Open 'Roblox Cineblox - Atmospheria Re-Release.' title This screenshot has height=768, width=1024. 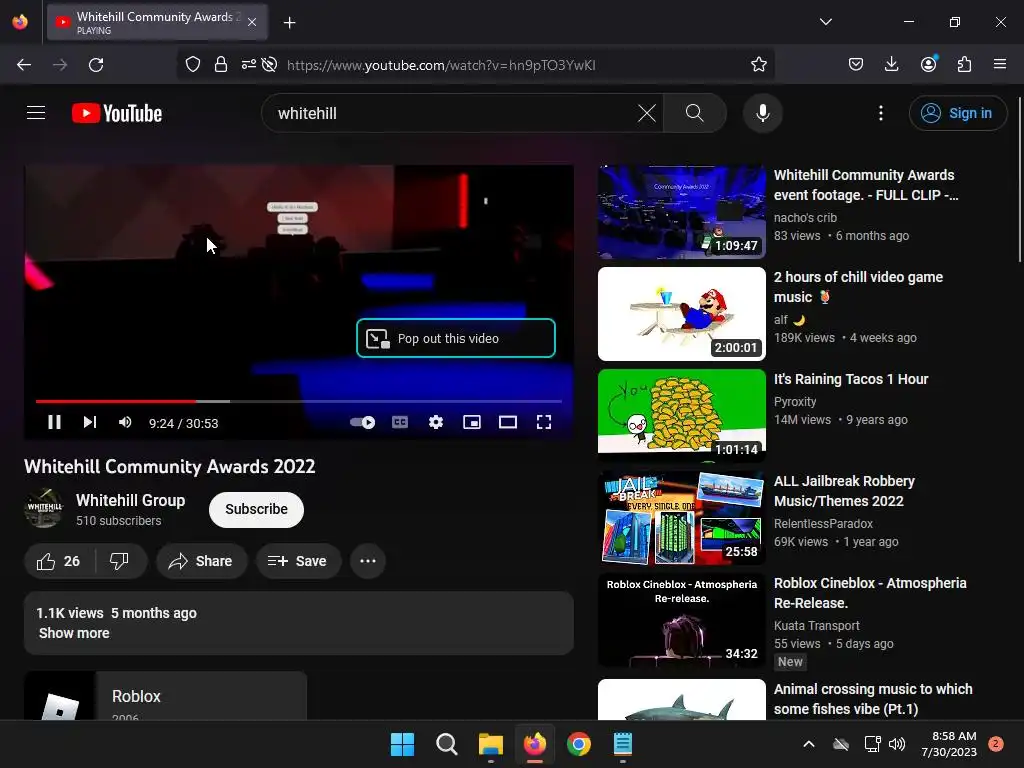pyautogui.click(x=870, y=593)
